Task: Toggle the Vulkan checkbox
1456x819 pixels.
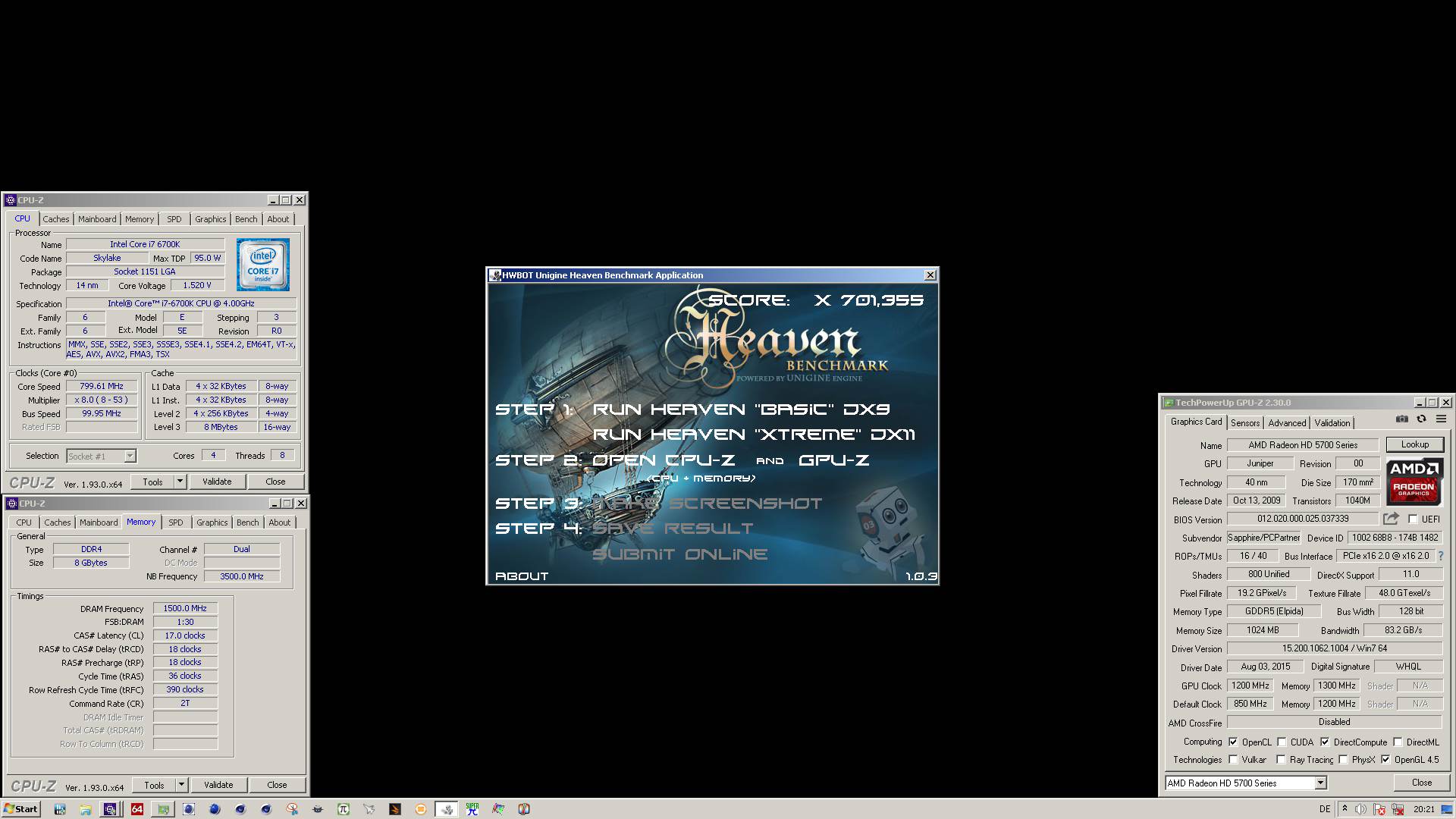Action: (1233, 760)
